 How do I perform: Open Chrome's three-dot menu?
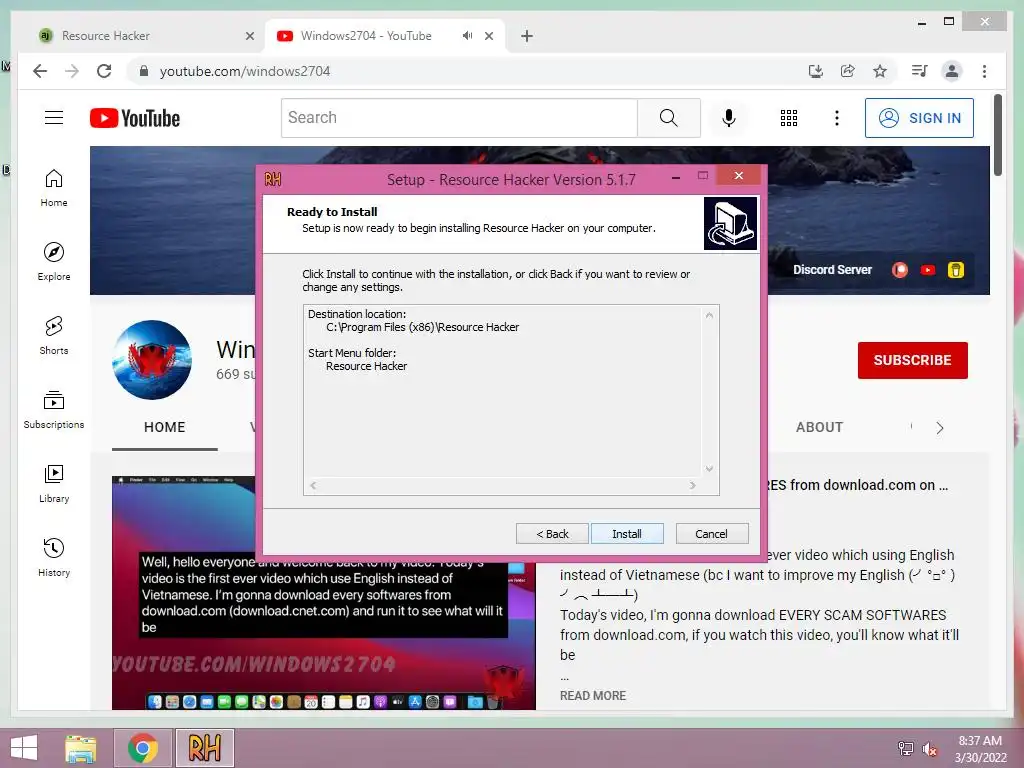984,71
